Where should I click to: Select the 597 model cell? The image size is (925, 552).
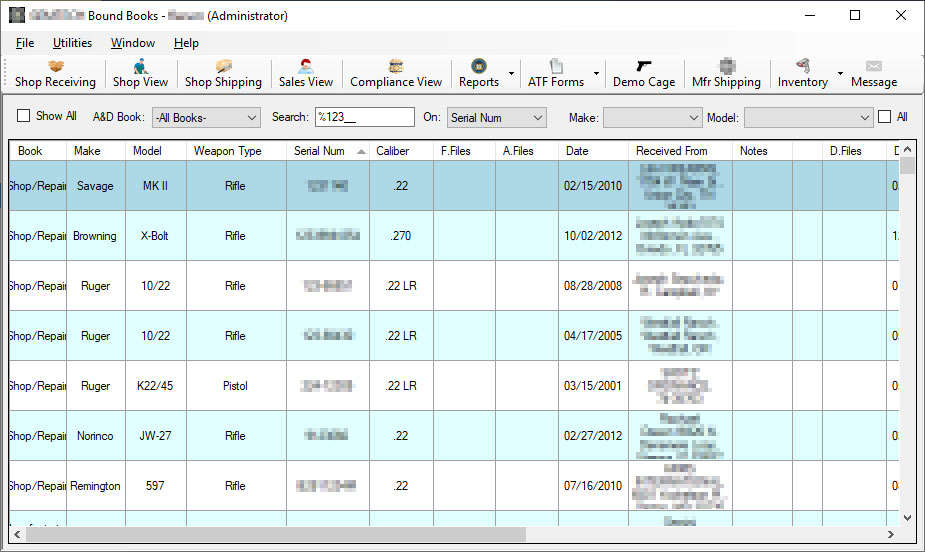[x=156, y=486]
